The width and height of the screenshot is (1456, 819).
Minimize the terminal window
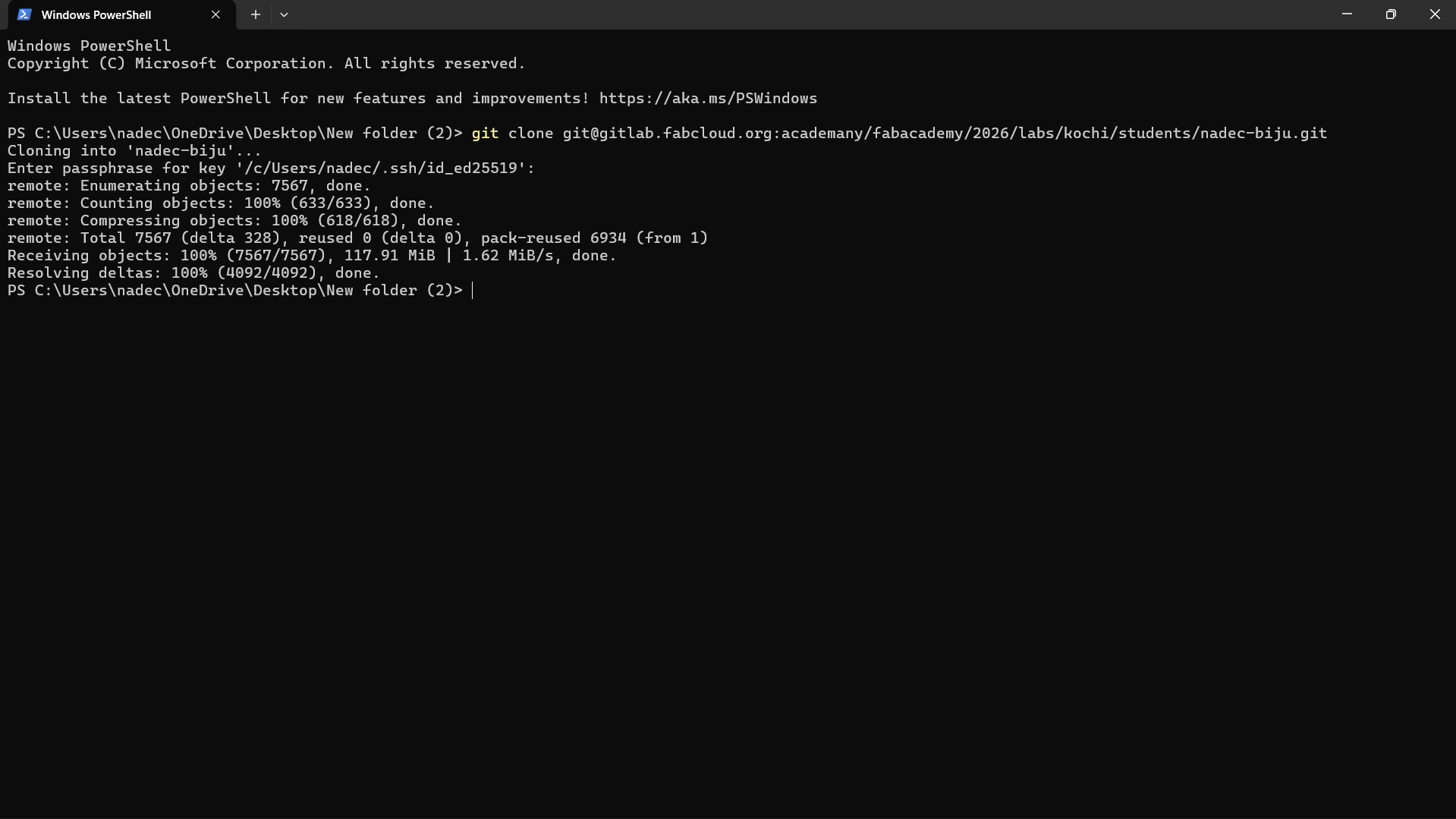pos(1347,14)
